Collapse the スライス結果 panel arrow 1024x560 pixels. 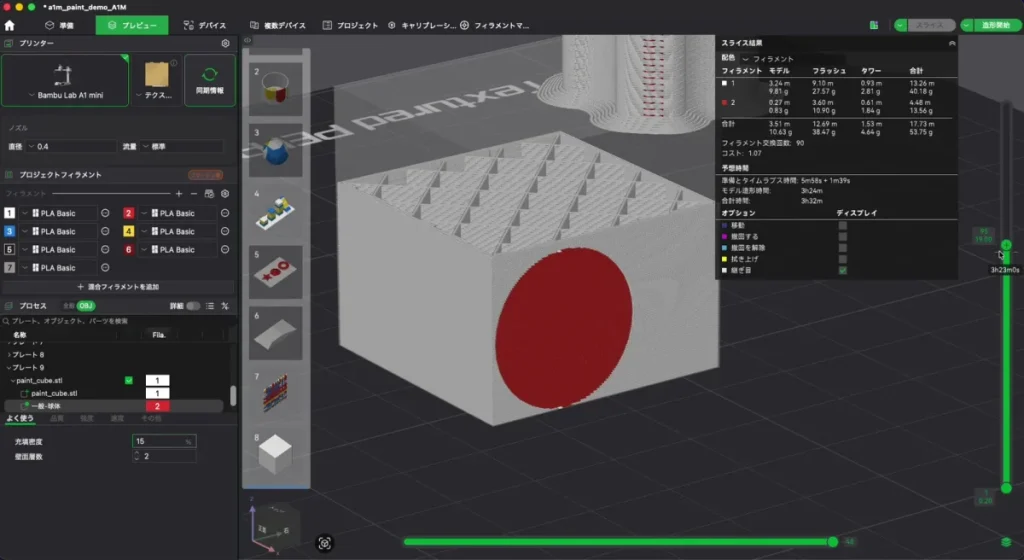tap(952, 43)
